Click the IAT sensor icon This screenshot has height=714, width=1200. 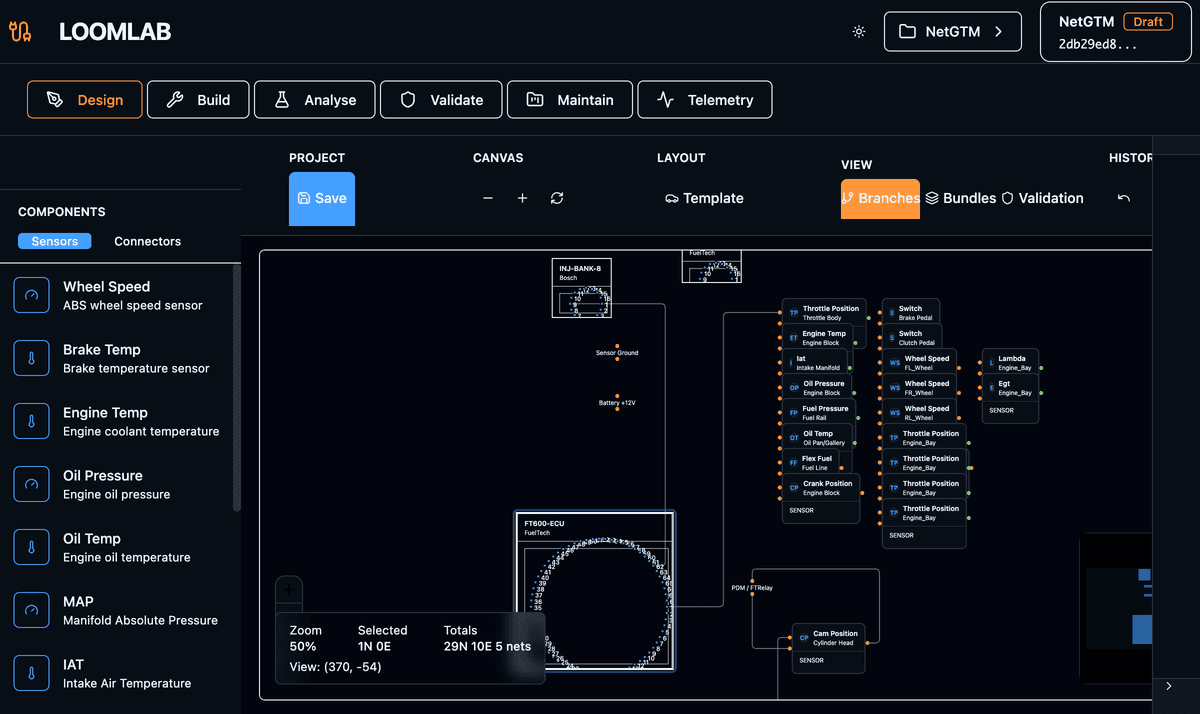click(31, 673)
